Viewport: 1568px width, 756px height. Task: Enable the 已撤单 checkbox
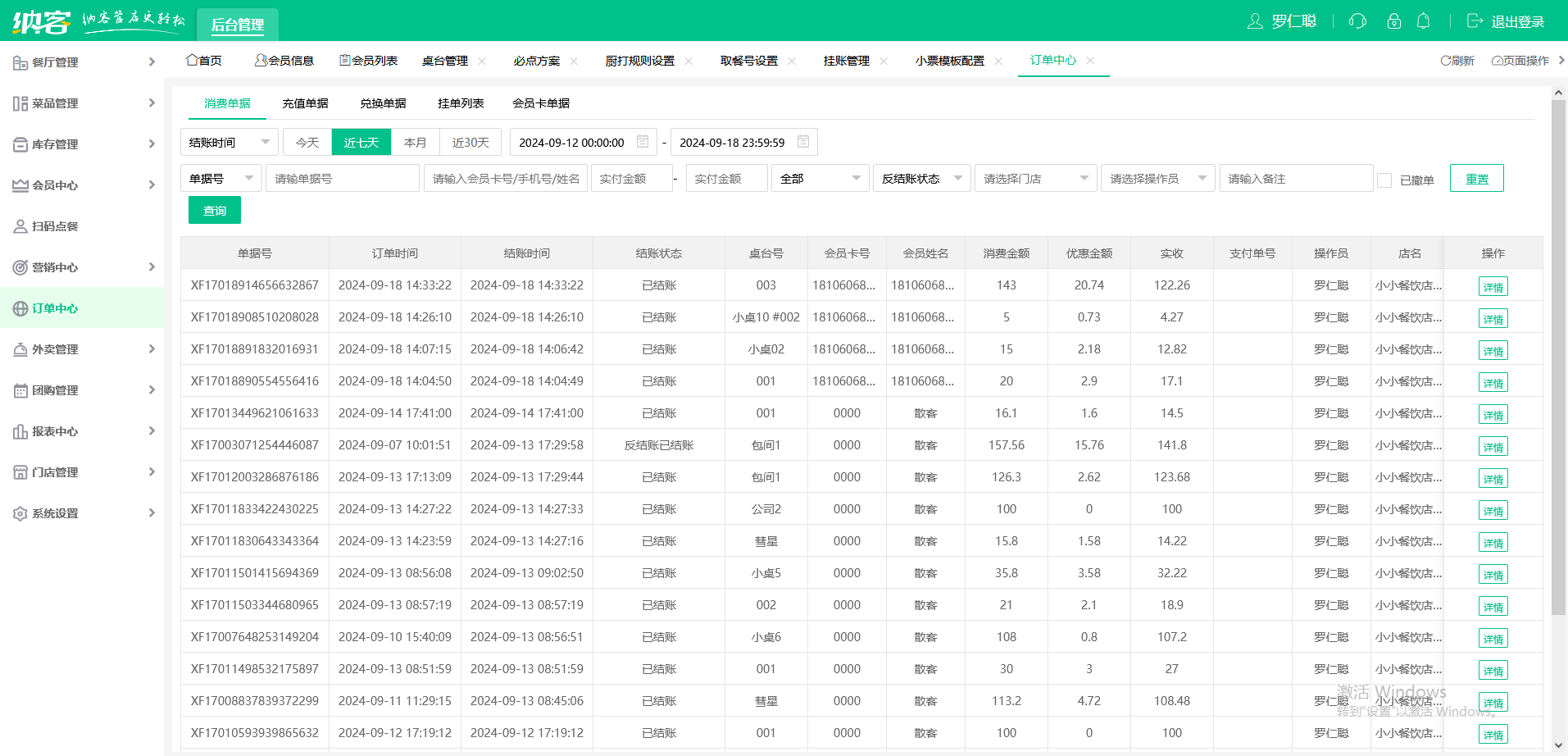coord(1384,180)
